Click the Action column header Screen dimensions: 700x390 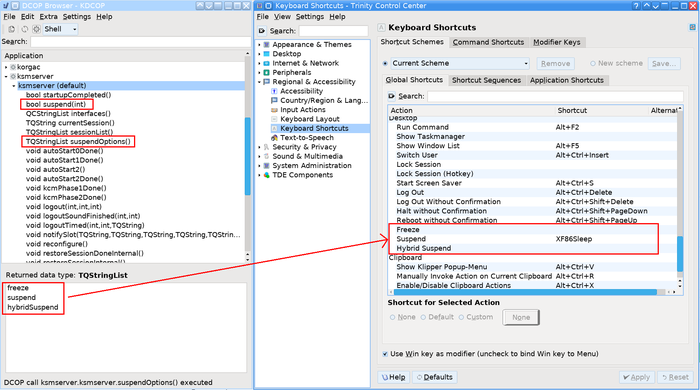tap(471, 110)
